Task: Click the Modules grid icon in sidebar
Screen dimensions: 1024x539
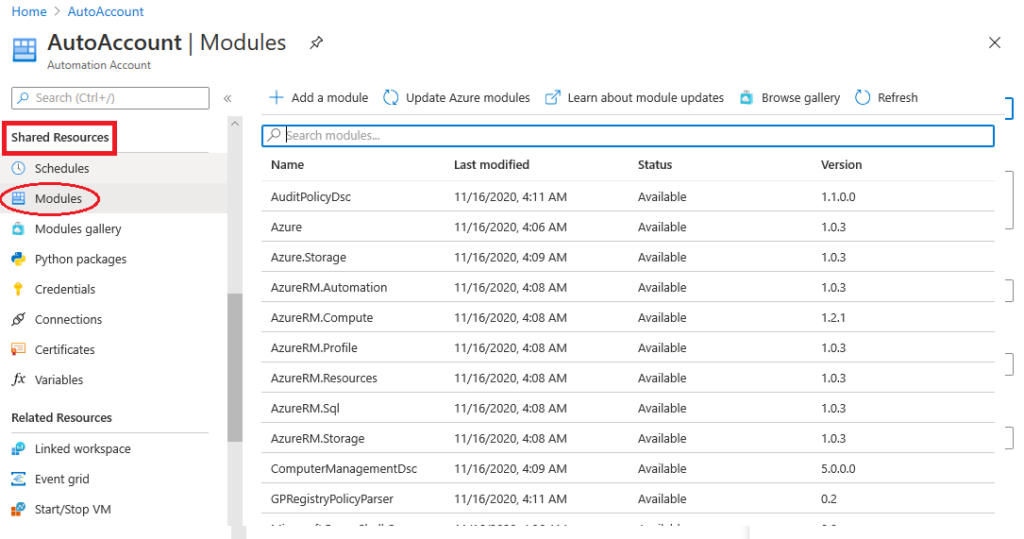Action: [x=18, y=198]
